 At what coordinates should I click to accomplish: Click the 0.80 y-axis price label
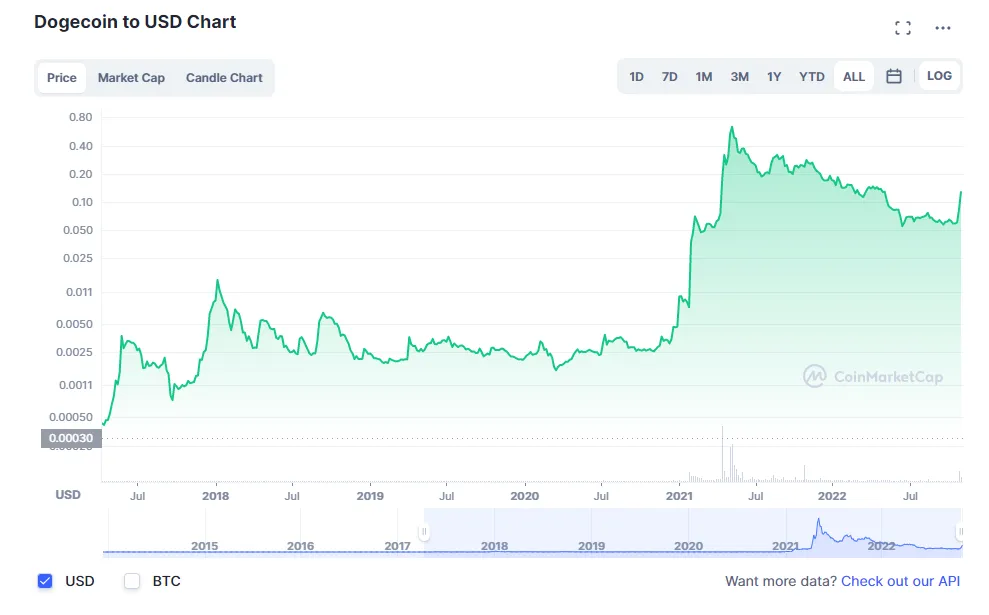click(x=81, y=117)
